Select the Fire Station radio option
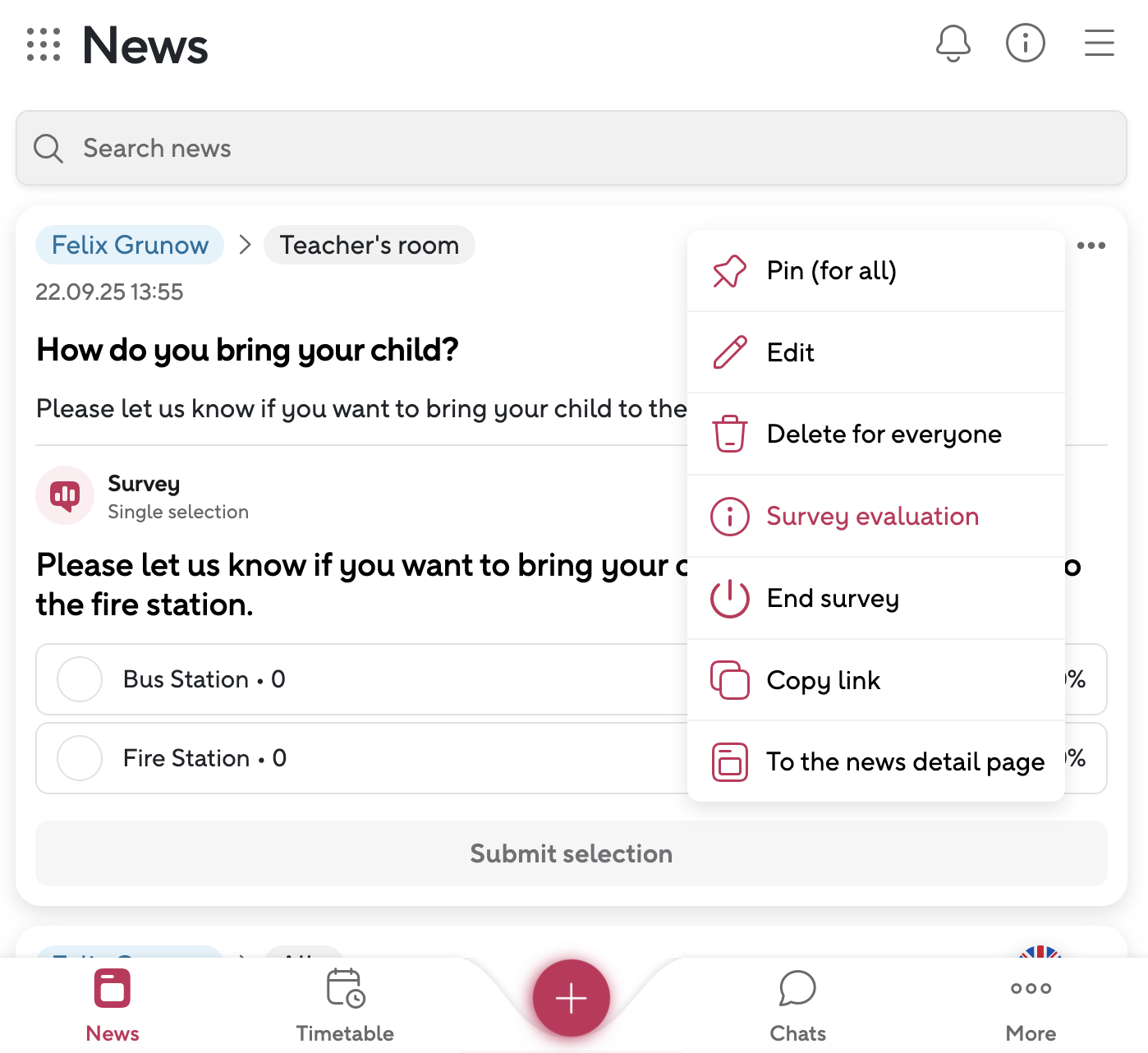This screenshot has width=1148, height=1053. click(x=80, y=758)
